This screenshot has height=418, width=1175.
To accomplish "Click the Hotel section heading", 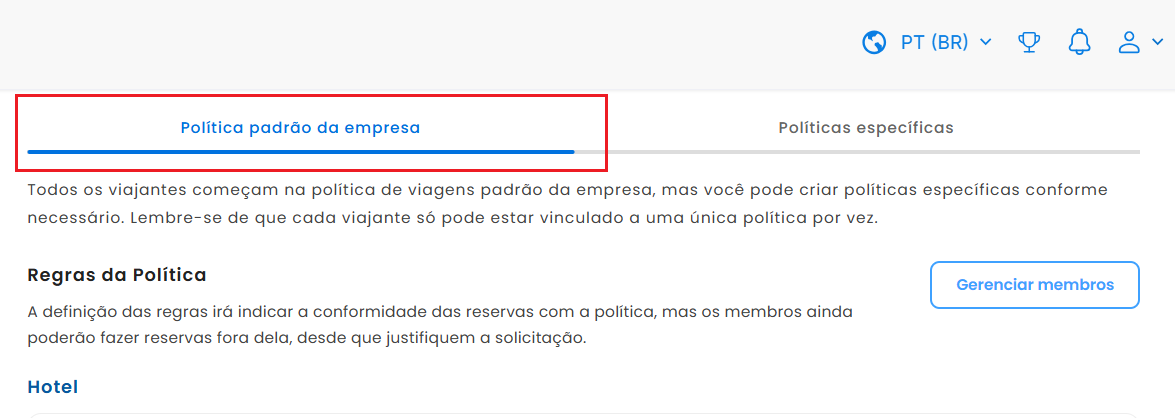I will [x=52, y=387].
